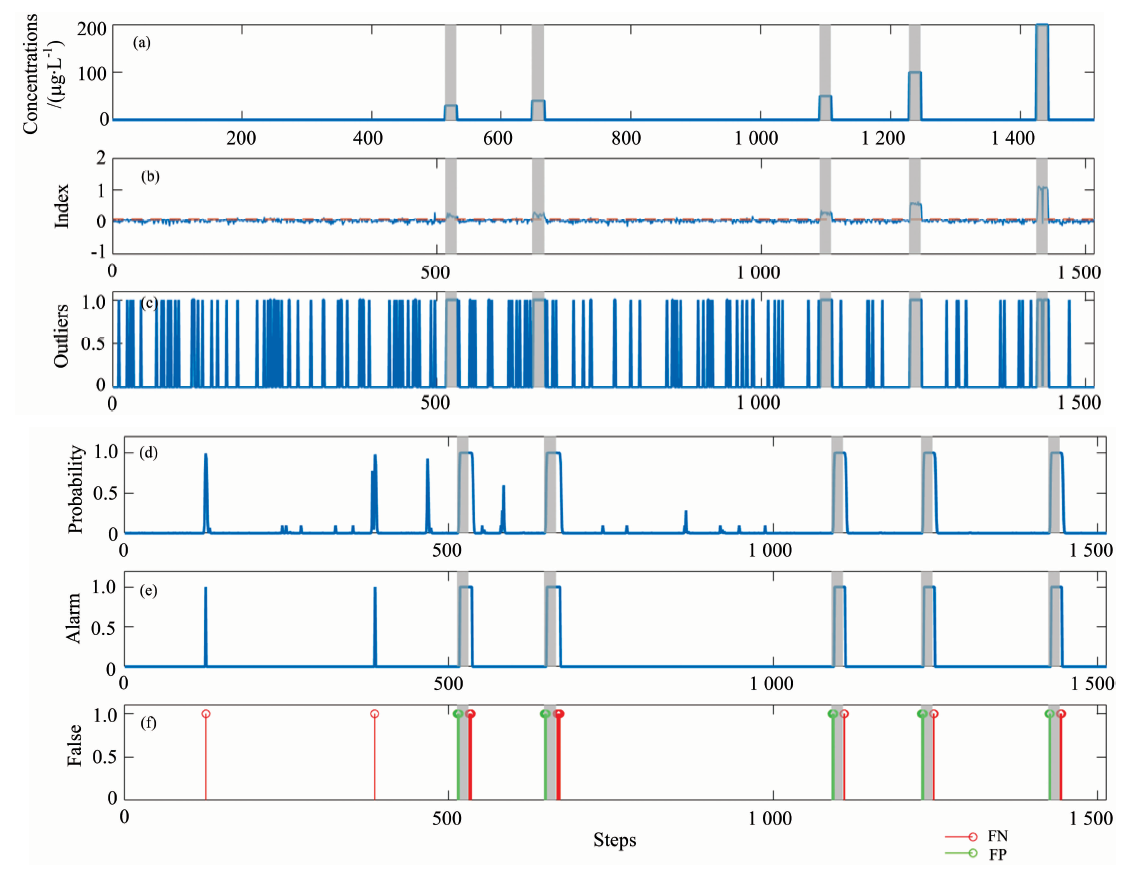Click the panel (a) label
Screen dimensions: 1140x874
pos(141,43)
